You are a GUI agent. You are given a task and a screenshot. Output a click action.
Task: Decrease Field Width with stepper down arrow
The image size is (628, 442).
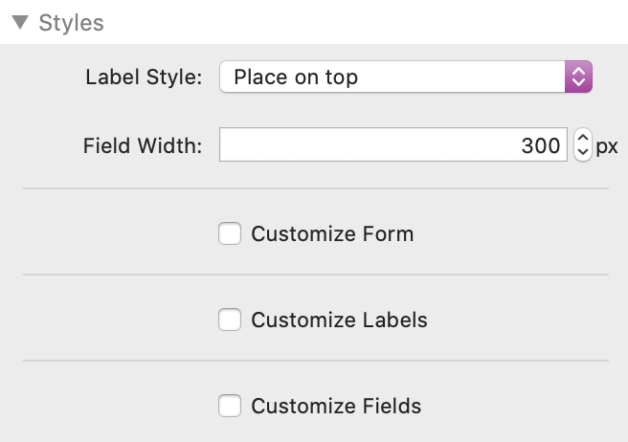(x=582, y=152)
